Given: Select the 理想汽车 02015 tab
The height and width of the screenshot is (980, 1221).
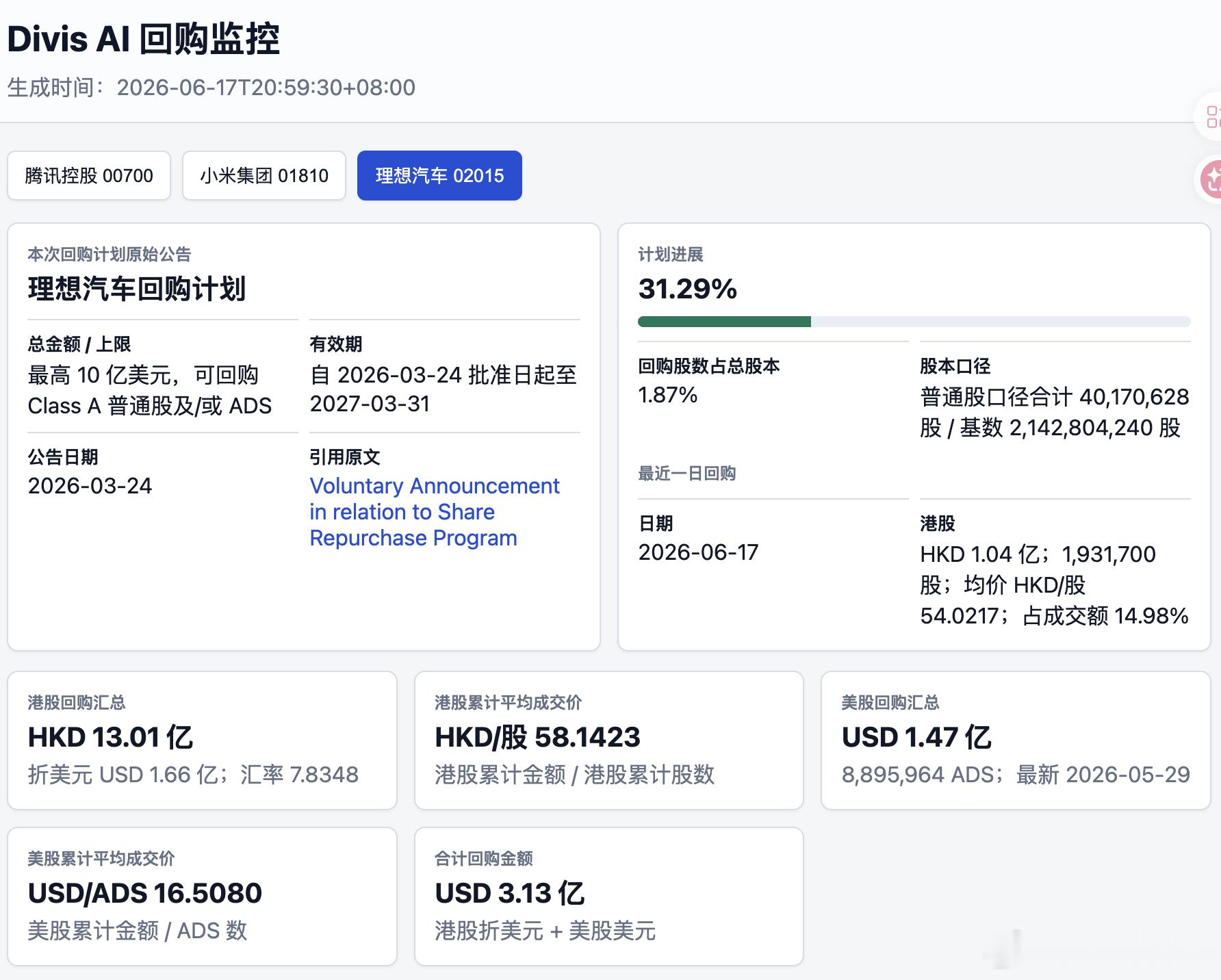Looking at the screenshot, I should [x=439, y=176].
